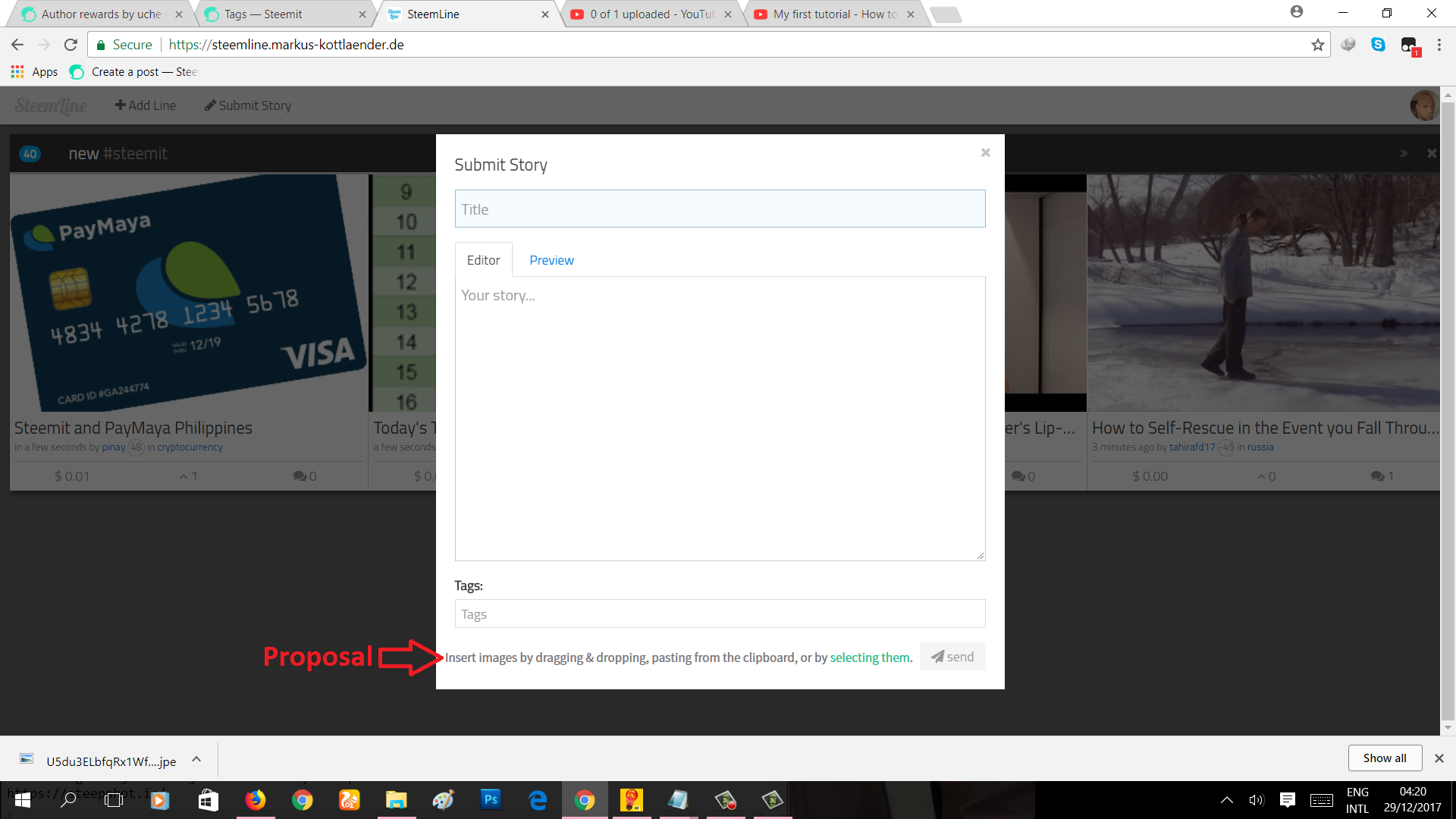Click the Skype extension icon in toolbar
The height and width of the screenshot is (819, 1456).
1378,45
